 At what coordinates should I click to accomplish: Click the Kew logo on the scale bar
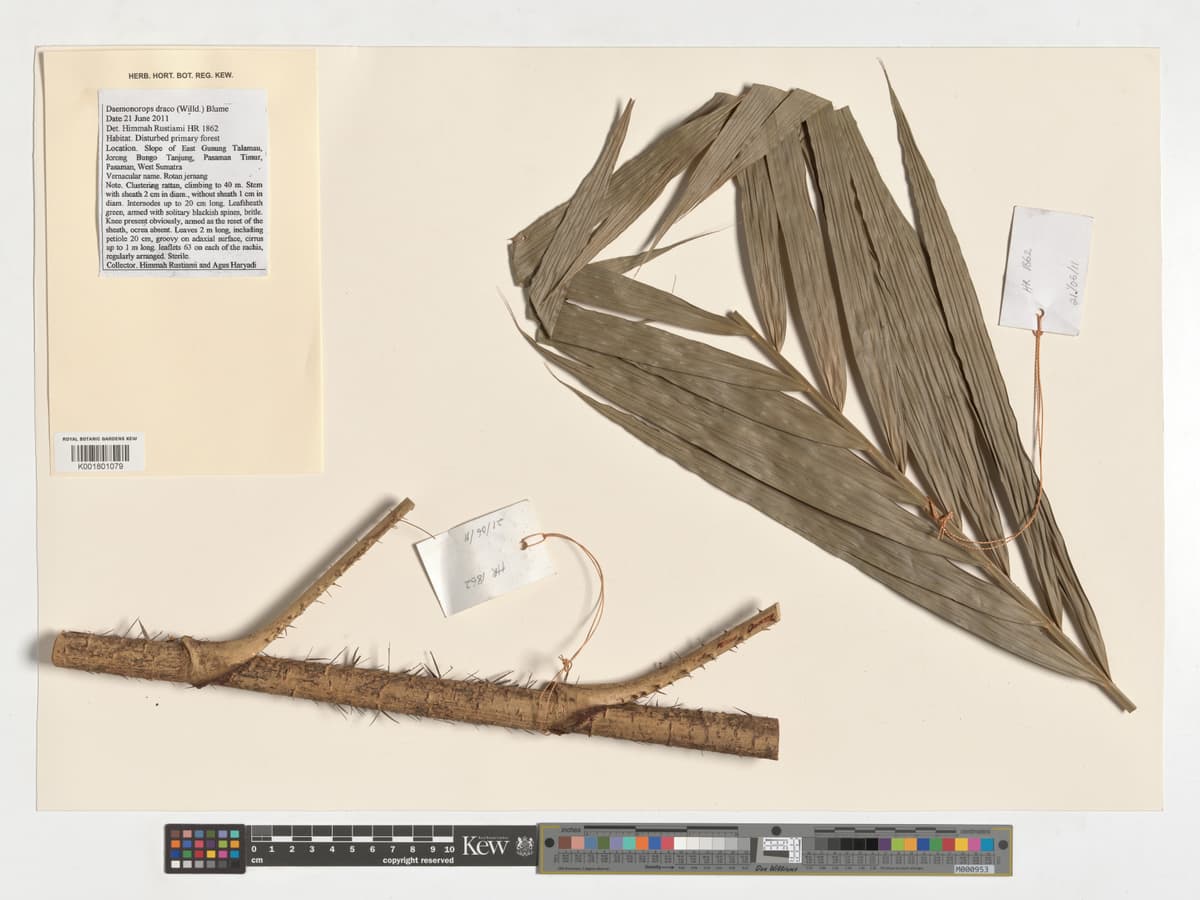[486, 846]
